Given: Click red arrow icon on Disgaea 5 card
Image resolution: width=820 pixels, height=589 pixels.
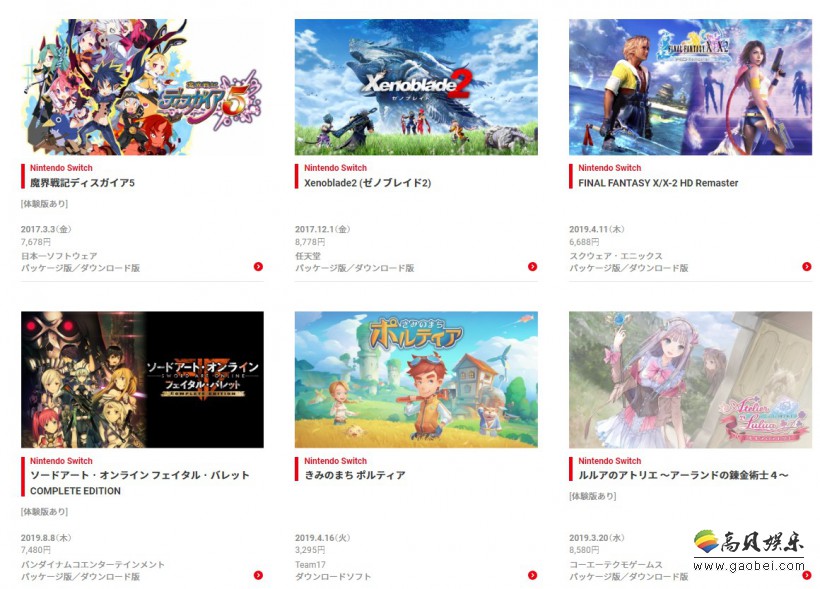Looking at the screenshot, I should [x=258, y=267].
